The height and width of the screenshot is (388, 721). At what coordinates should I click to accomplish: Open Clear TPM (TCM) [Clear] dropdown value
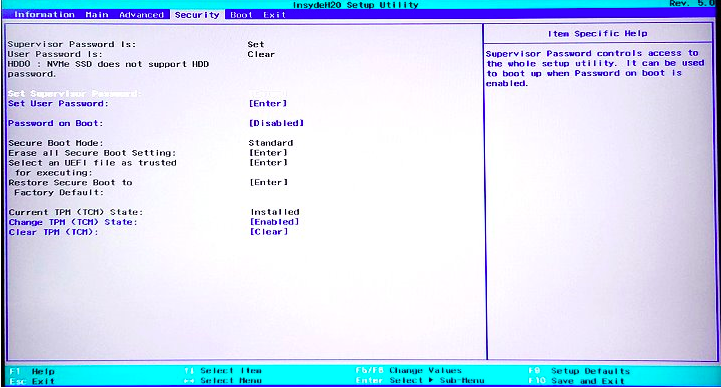point(269,232)
